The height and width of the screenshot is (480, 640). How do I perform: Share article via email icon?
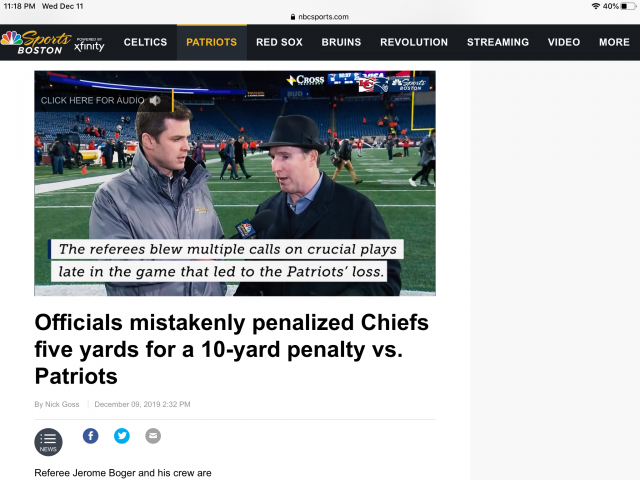[152, 436]
